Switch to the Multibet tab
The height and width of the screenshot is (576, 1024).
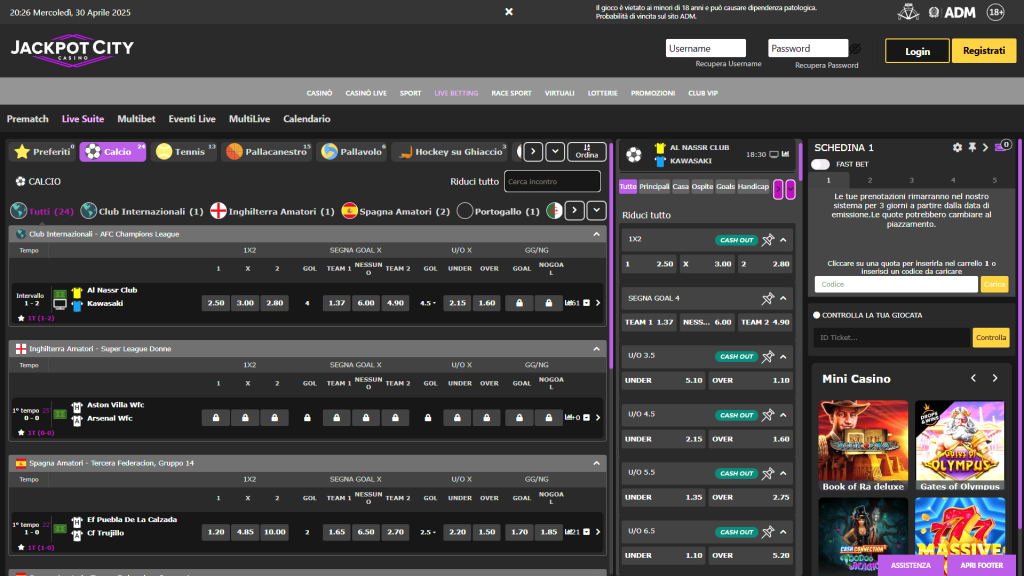point(136,119)
